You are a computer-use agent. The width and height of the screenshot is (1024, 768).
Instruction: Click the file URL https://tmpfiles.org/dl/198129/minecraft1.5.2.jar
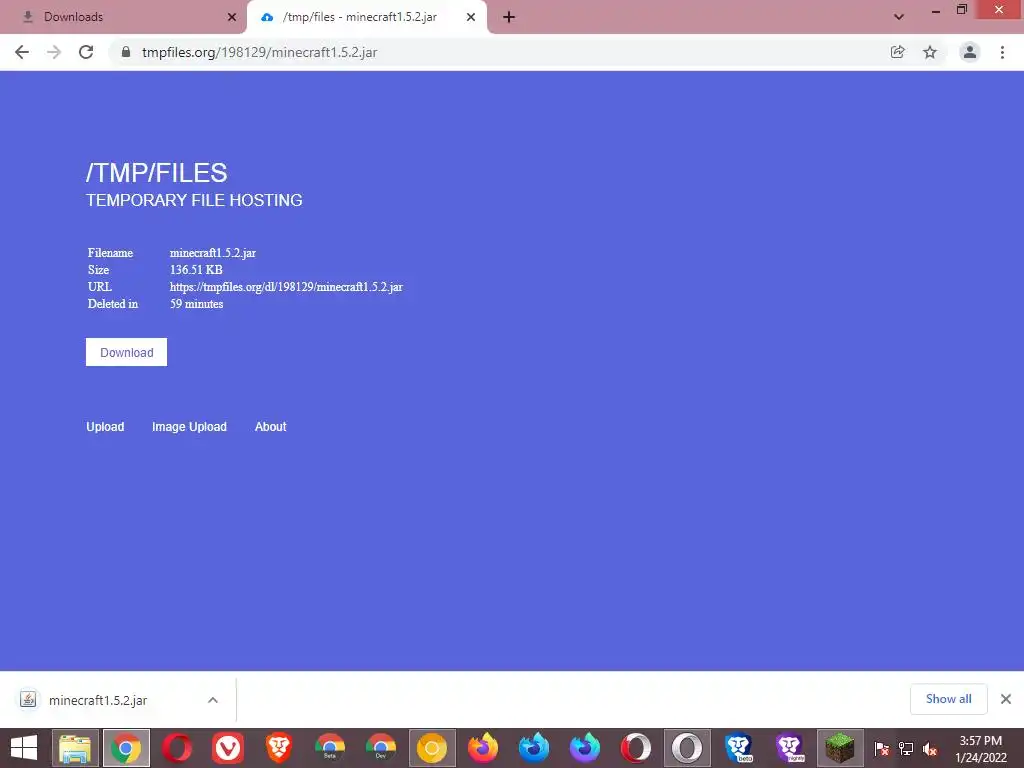pos(286,287)
